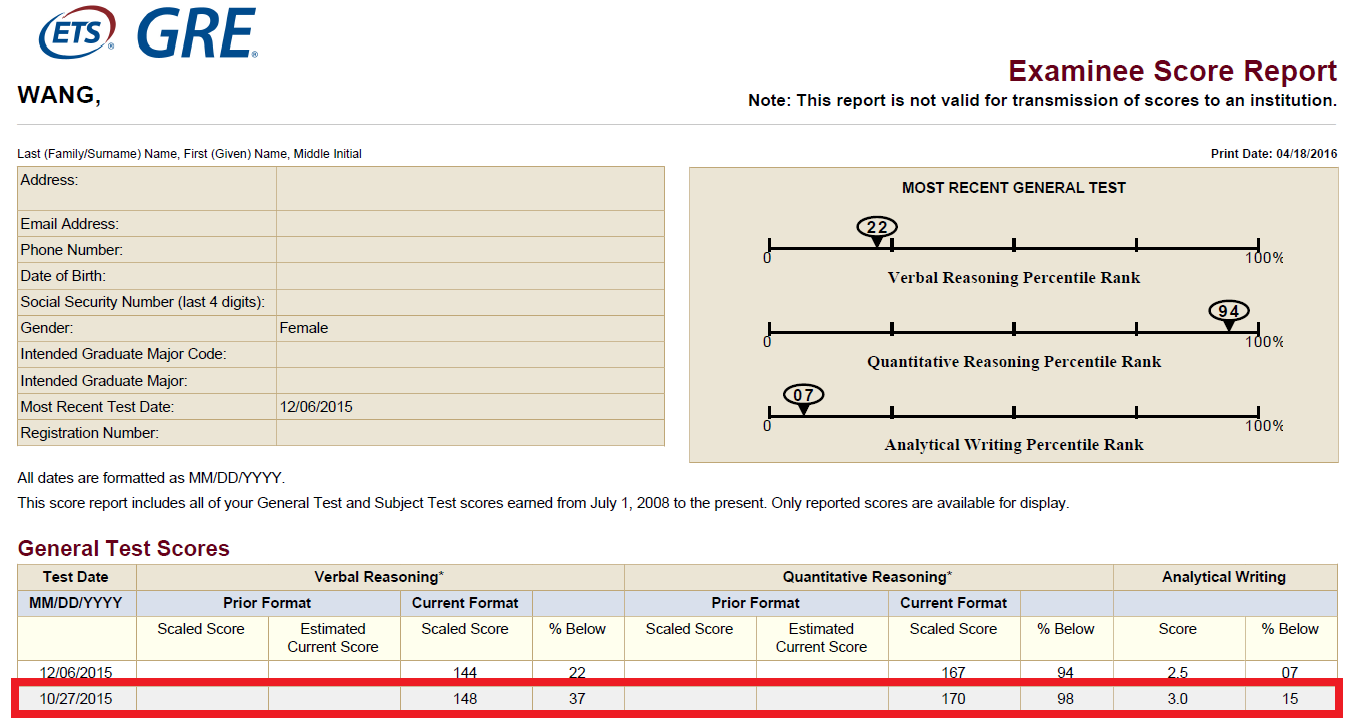This screenshot has height=718, width=1355.
Task: Select the examinee name WANG,
Action: tap(59, 96)
